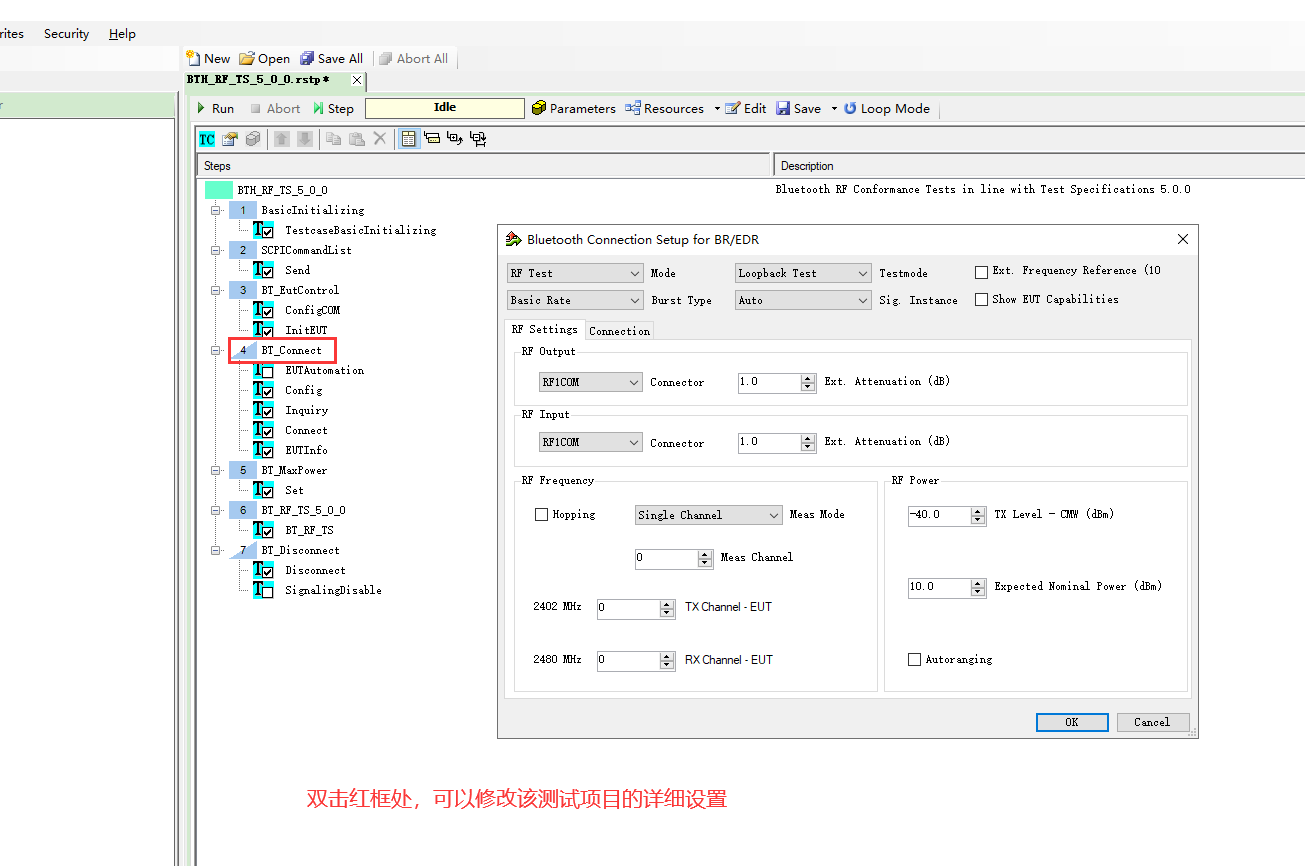1305x866 pixels.
Task: Click the Save button in test plan toolbar
Action: pyautogui.click(x=799, y=108)
